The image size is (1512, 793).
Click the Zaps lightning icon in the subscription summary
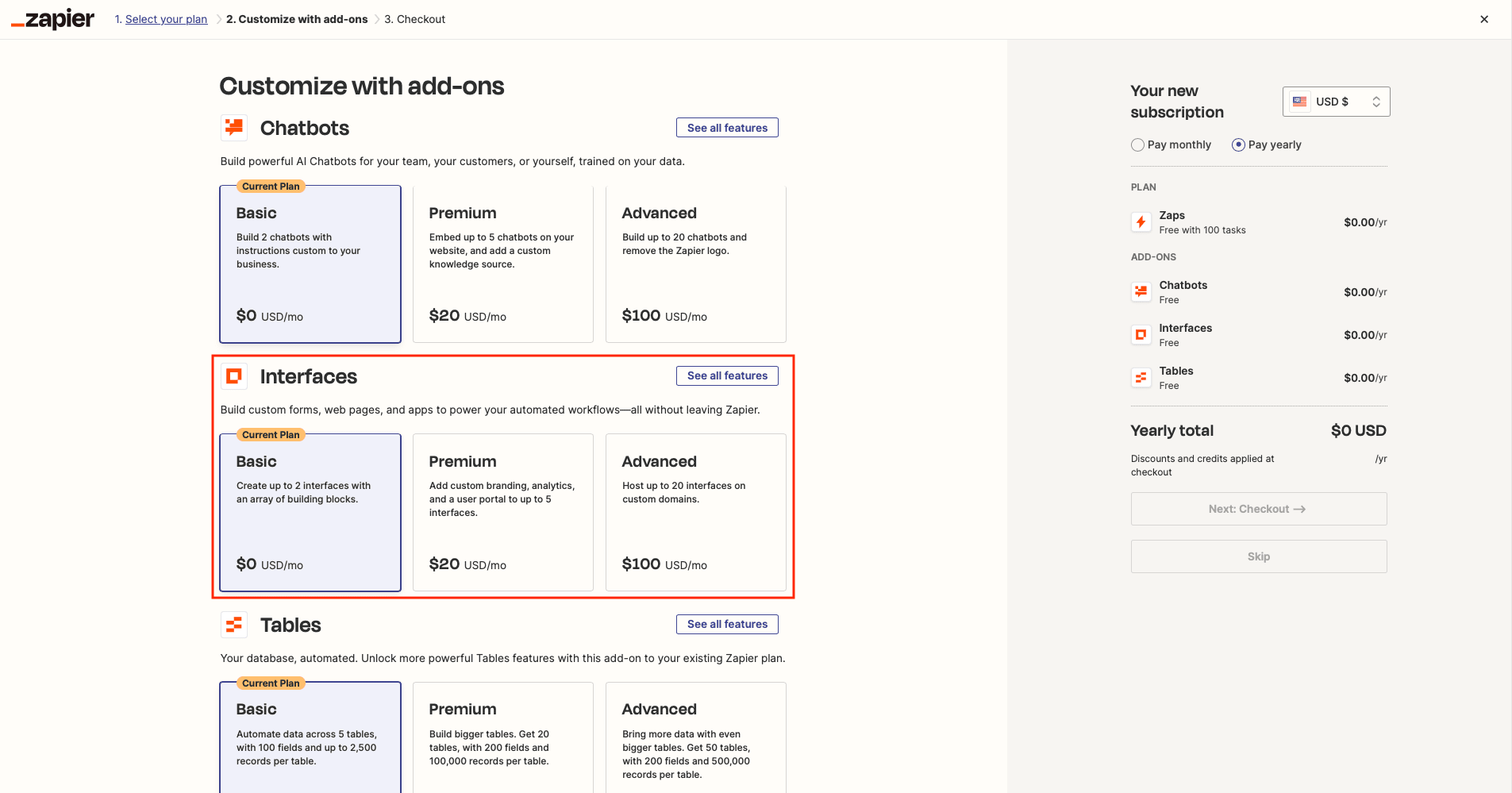[x=1141, y=222]
